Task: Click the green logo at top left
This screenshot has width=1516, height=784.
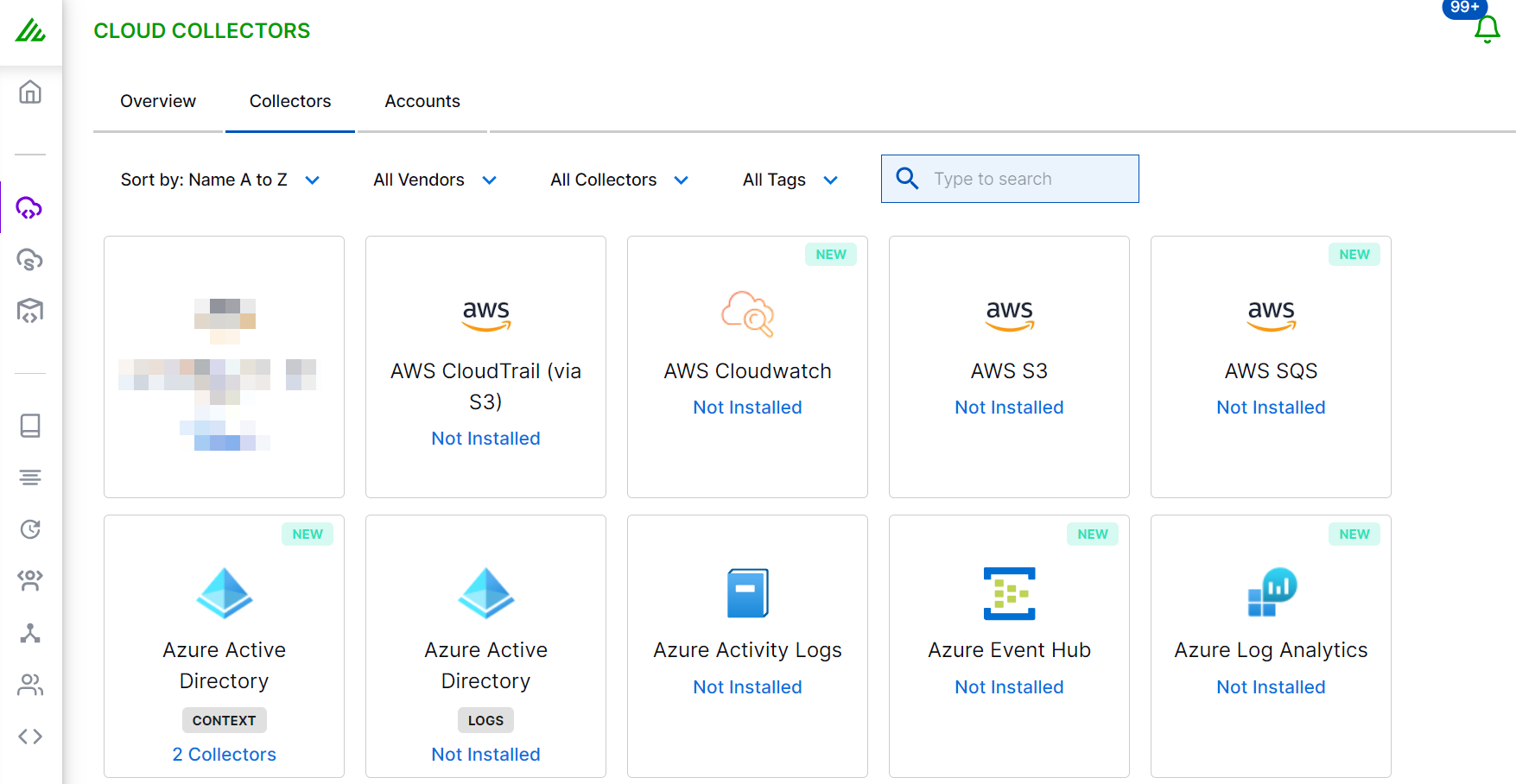Action: (30, 31)
